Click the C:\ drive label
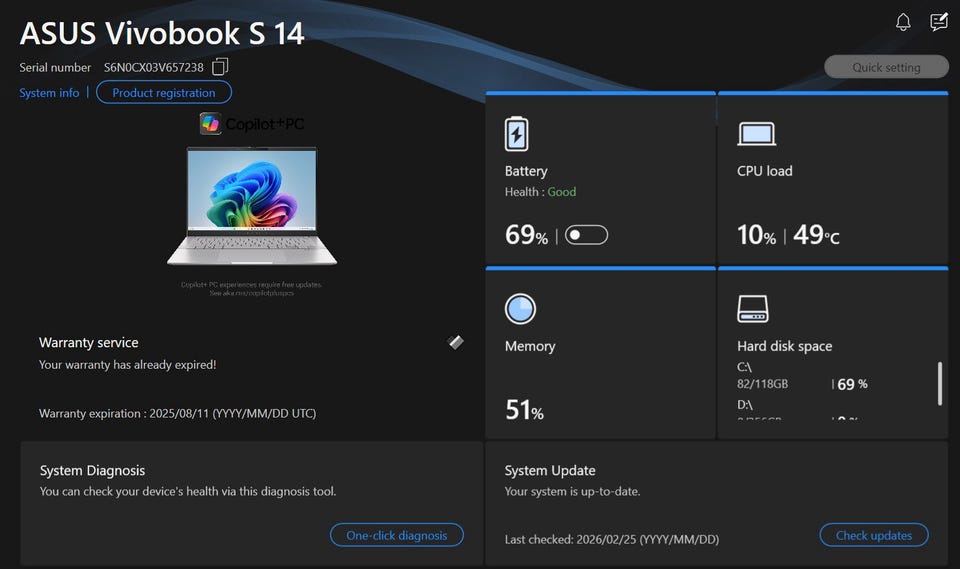The height and width of the screenshot is (569, 960). 744,367
